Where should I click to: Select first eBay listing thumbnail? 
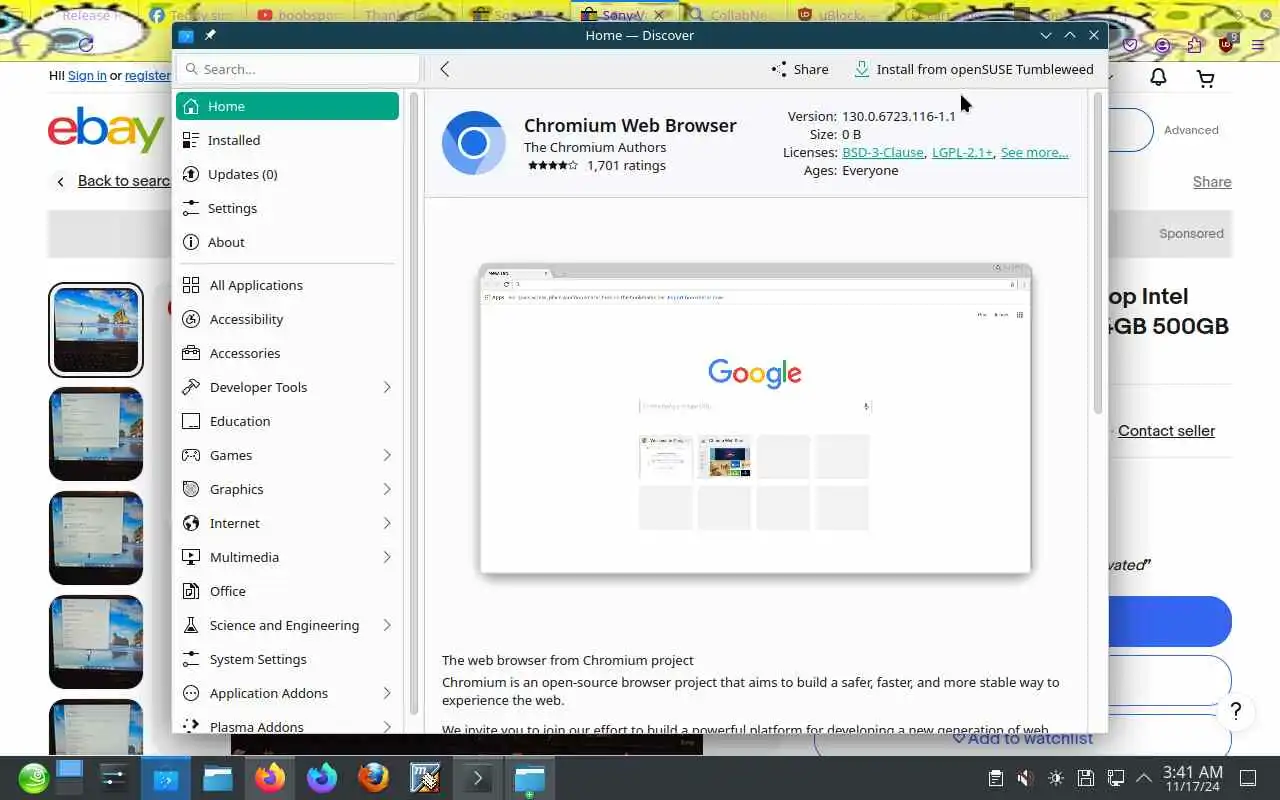(96, 330)
